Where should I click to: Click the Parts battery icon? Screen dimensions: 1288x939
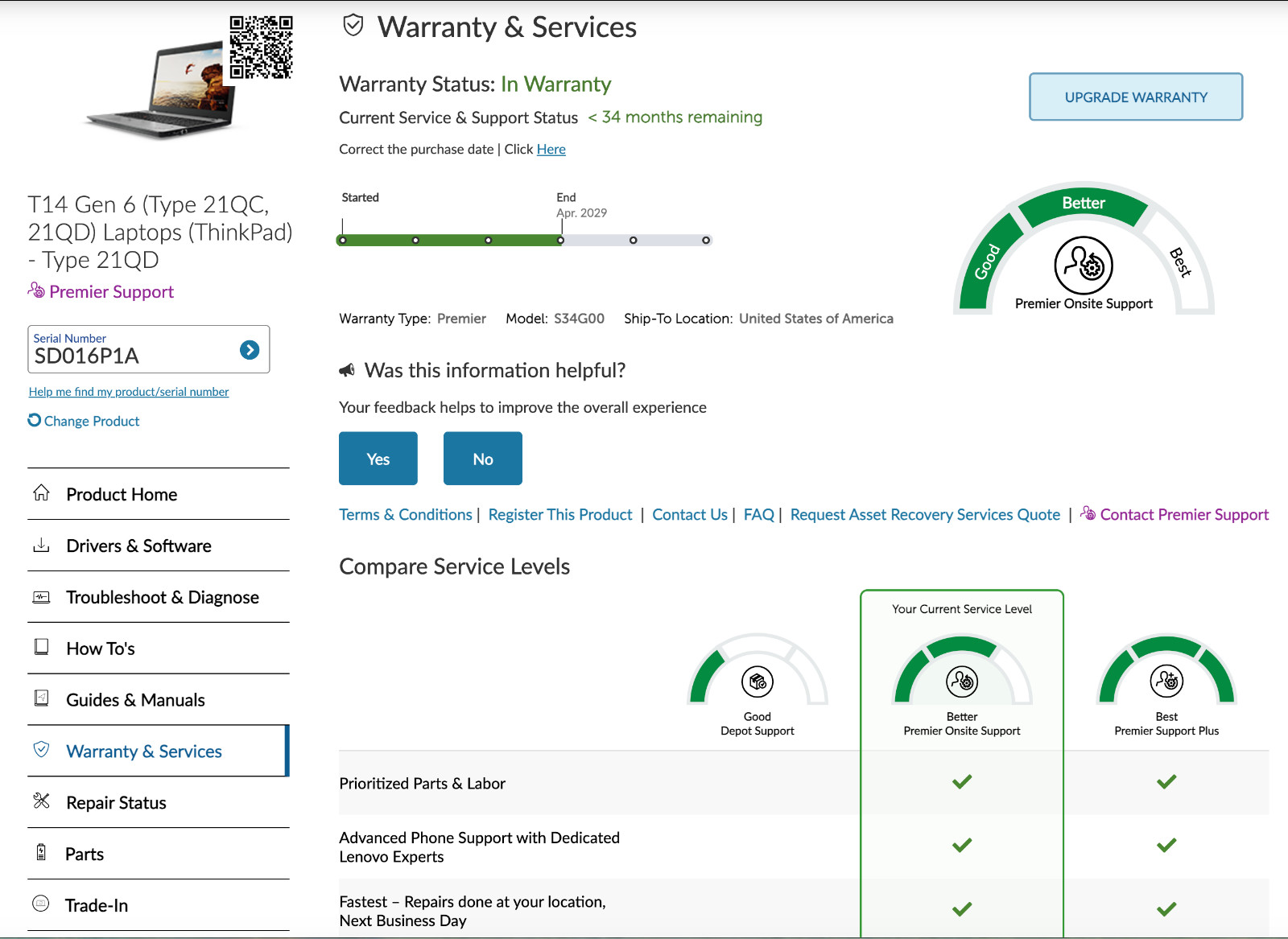click(41, 852)
